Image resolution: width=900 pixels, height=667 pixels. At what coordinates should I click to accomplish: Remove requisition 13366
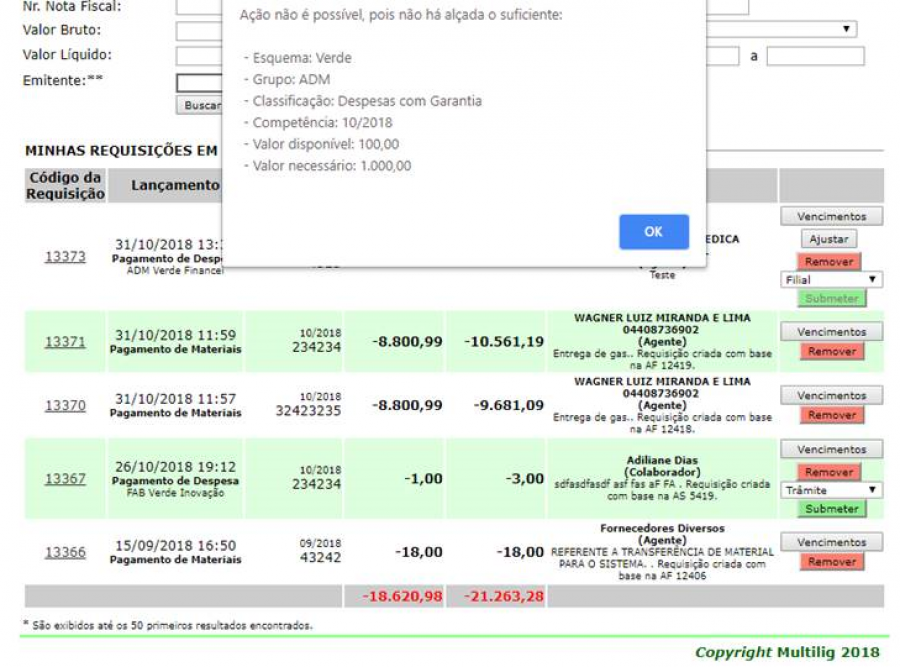click(x=831, y=562)
